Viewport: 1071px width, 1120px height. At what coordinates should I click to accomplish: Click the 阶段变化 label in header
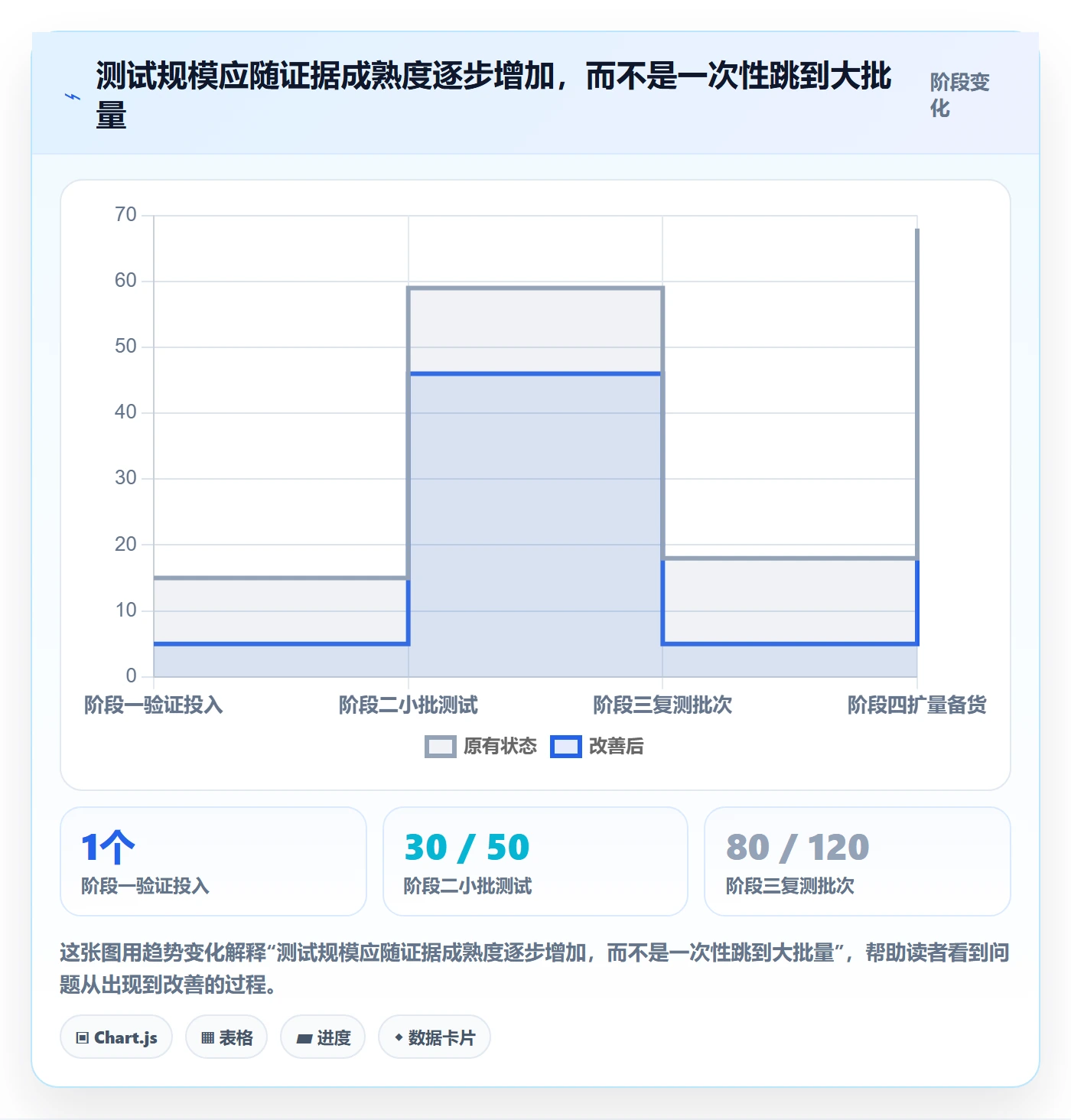pyautogui.click(x=960, y=95)
